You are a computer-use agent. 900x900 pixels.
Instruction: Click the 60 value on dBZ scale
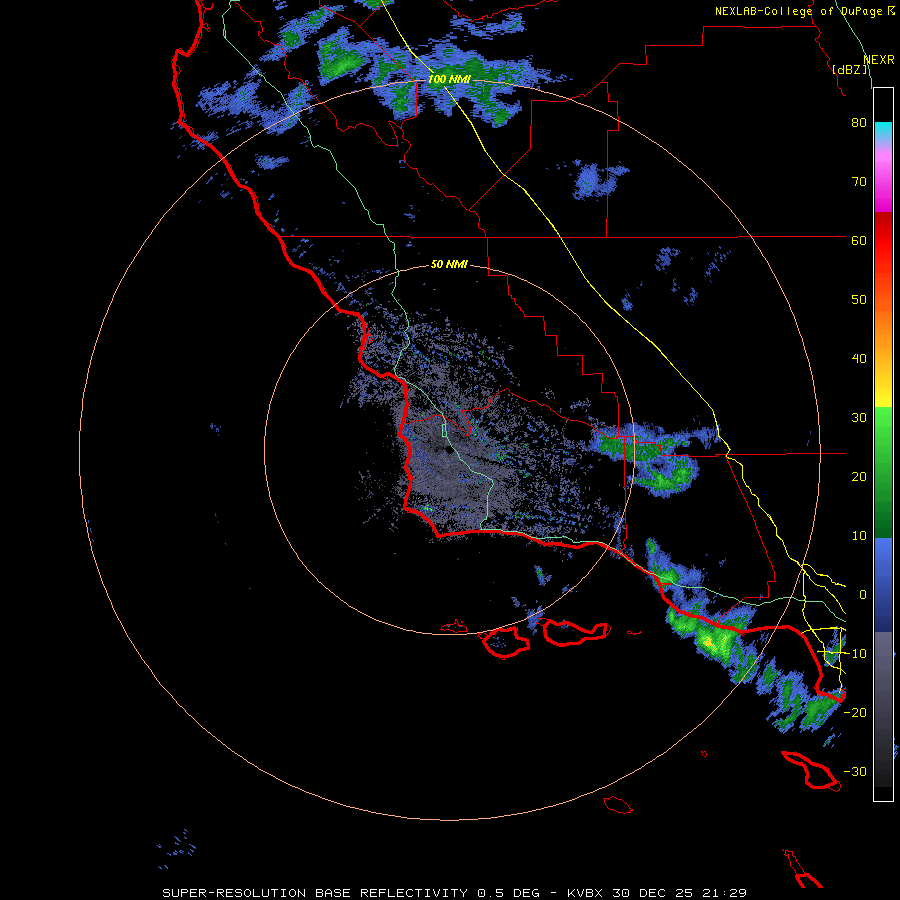[x=859, y=240]
